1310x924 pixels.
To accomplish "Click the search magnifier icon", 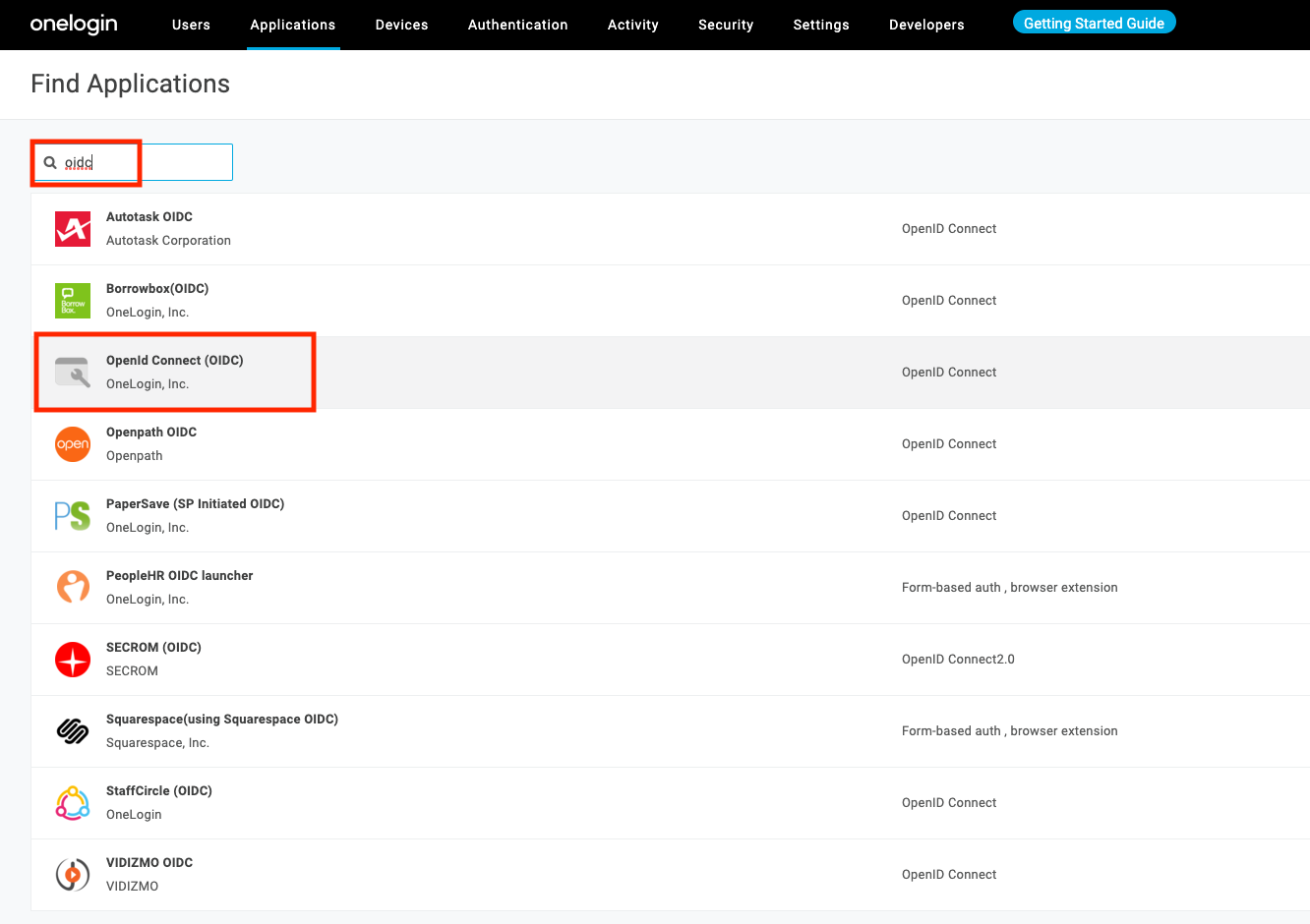I will pos(50,162).
